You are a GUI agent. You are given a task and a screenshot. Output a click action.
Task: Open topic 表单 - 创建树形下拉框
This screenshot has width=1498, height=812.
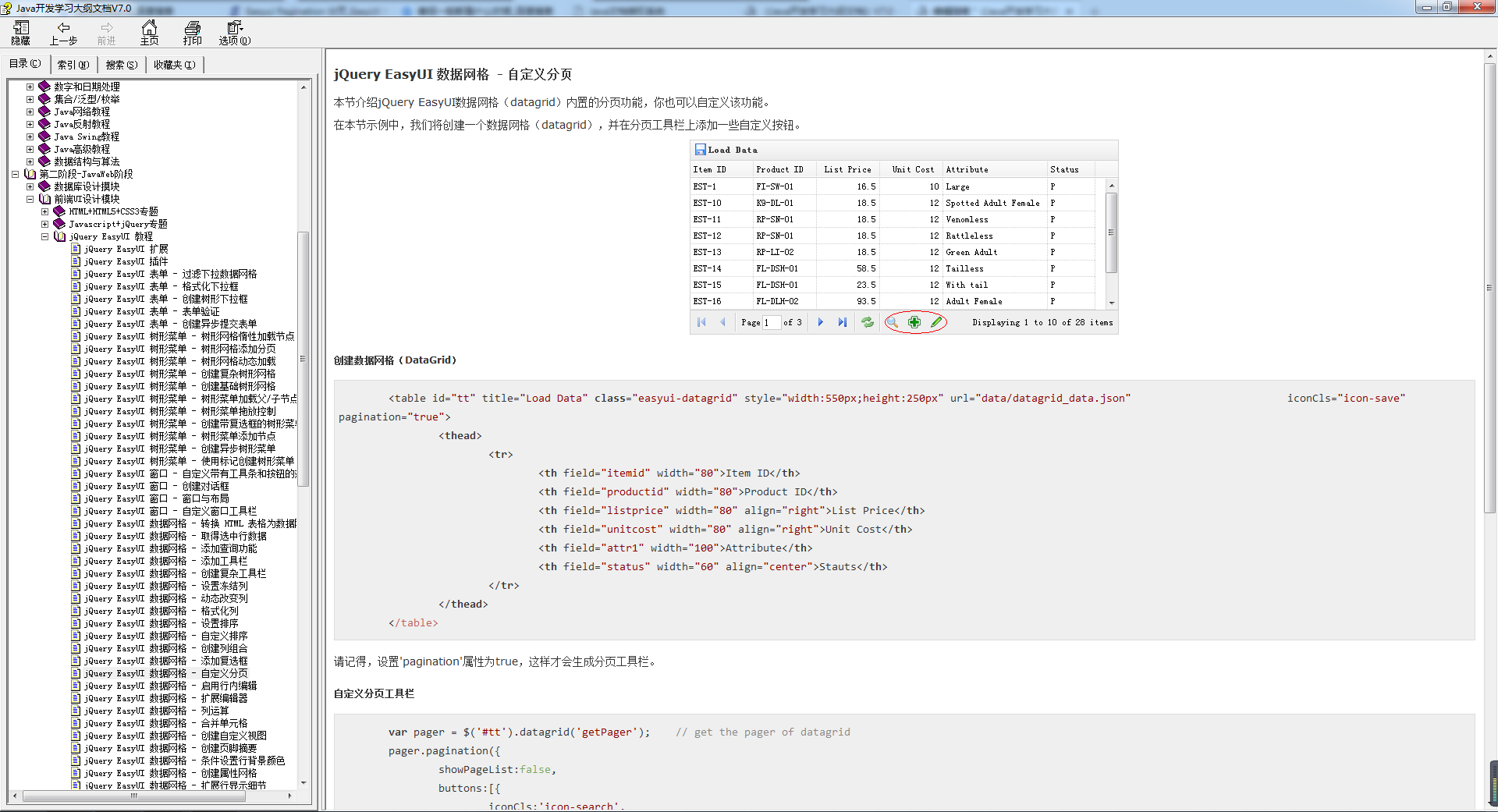click(x=166, y=299)
